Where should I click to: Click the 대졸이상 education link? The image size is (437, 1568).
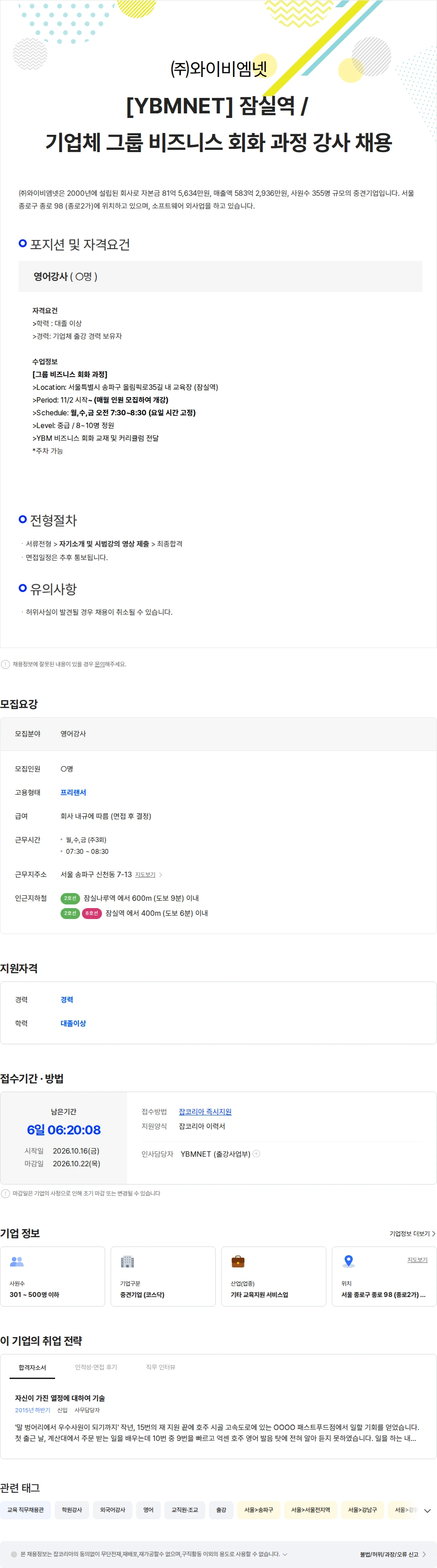(73, 1023)
